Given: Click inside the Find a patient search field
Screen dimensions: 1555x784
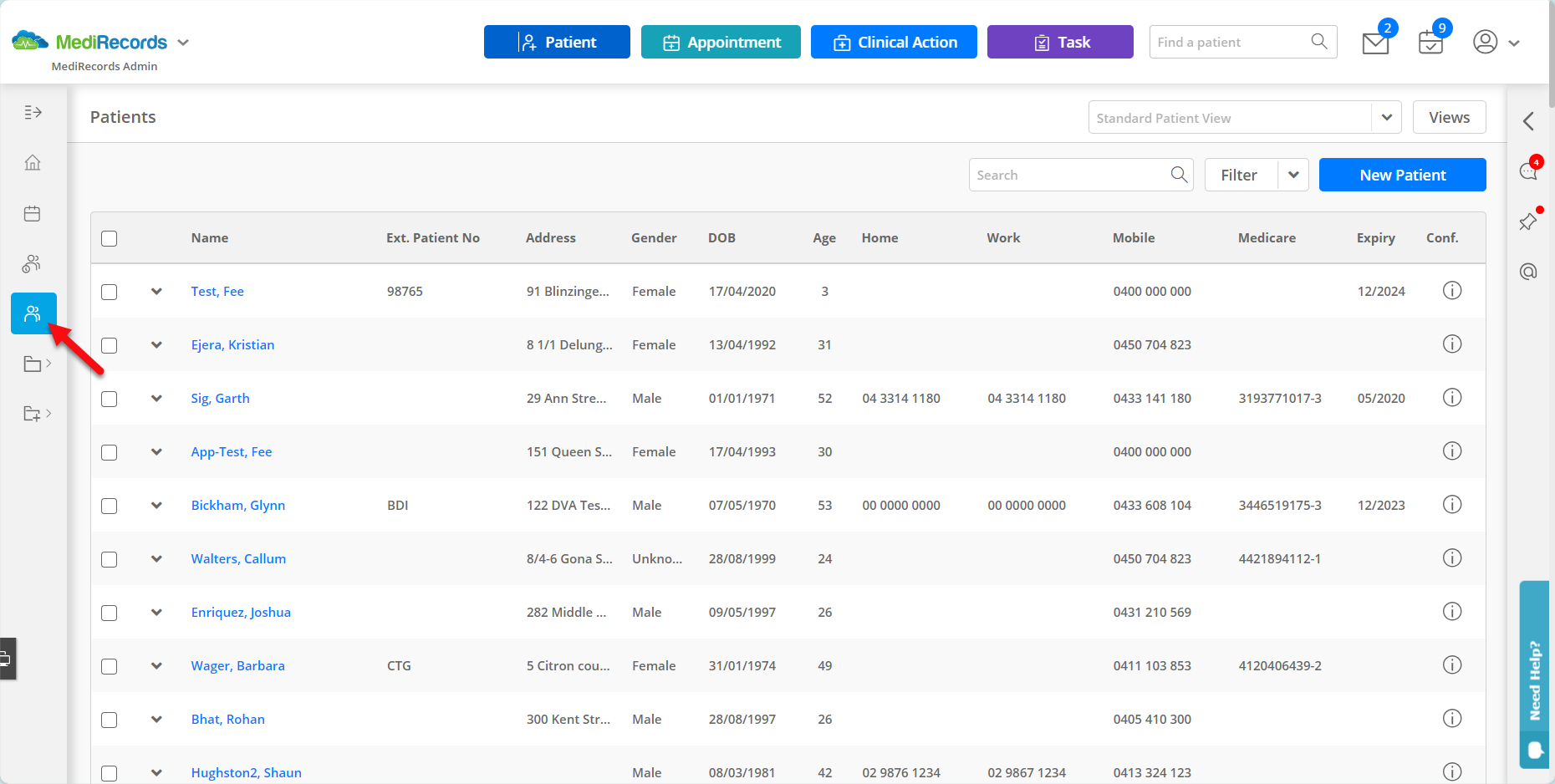Looking at the screenshot, I should click(1221, 42).
